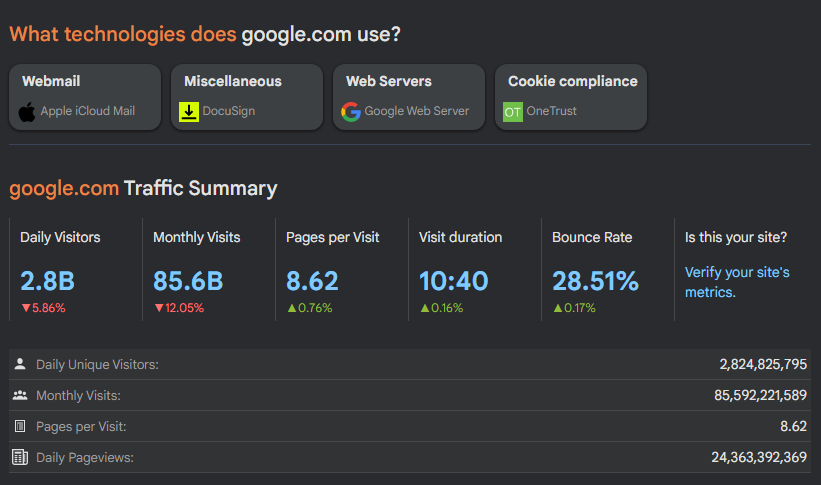The height and width of the screenshot is (485, 821).
Task: Select the Web Servers category heading
Action: coord(389,81)
